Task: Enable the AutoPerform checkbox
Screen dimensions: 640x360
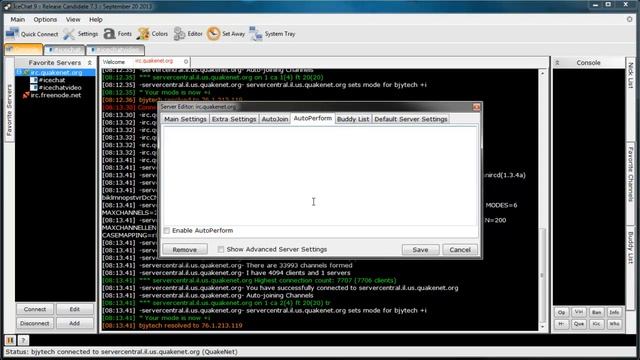Action: pyautogui.click(x=167, y=231)
